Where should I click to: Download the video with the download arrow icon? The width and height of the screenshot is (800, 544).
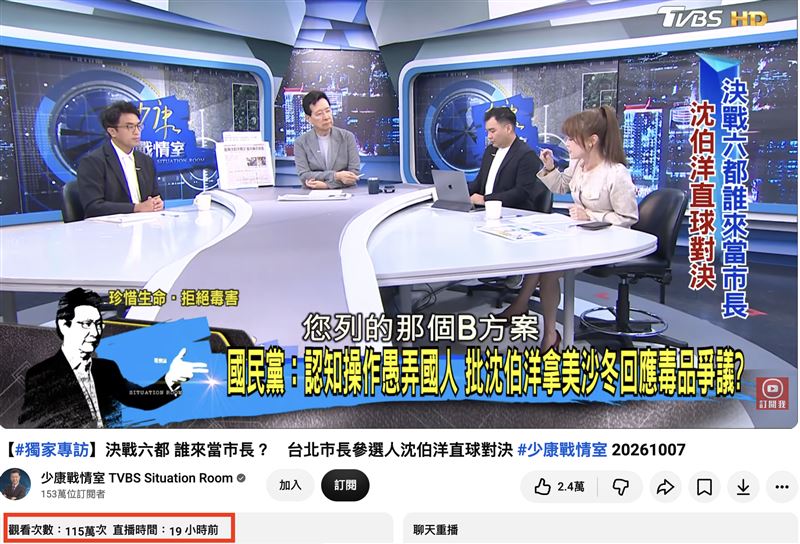pyautogui.click(x=743, y=487)
